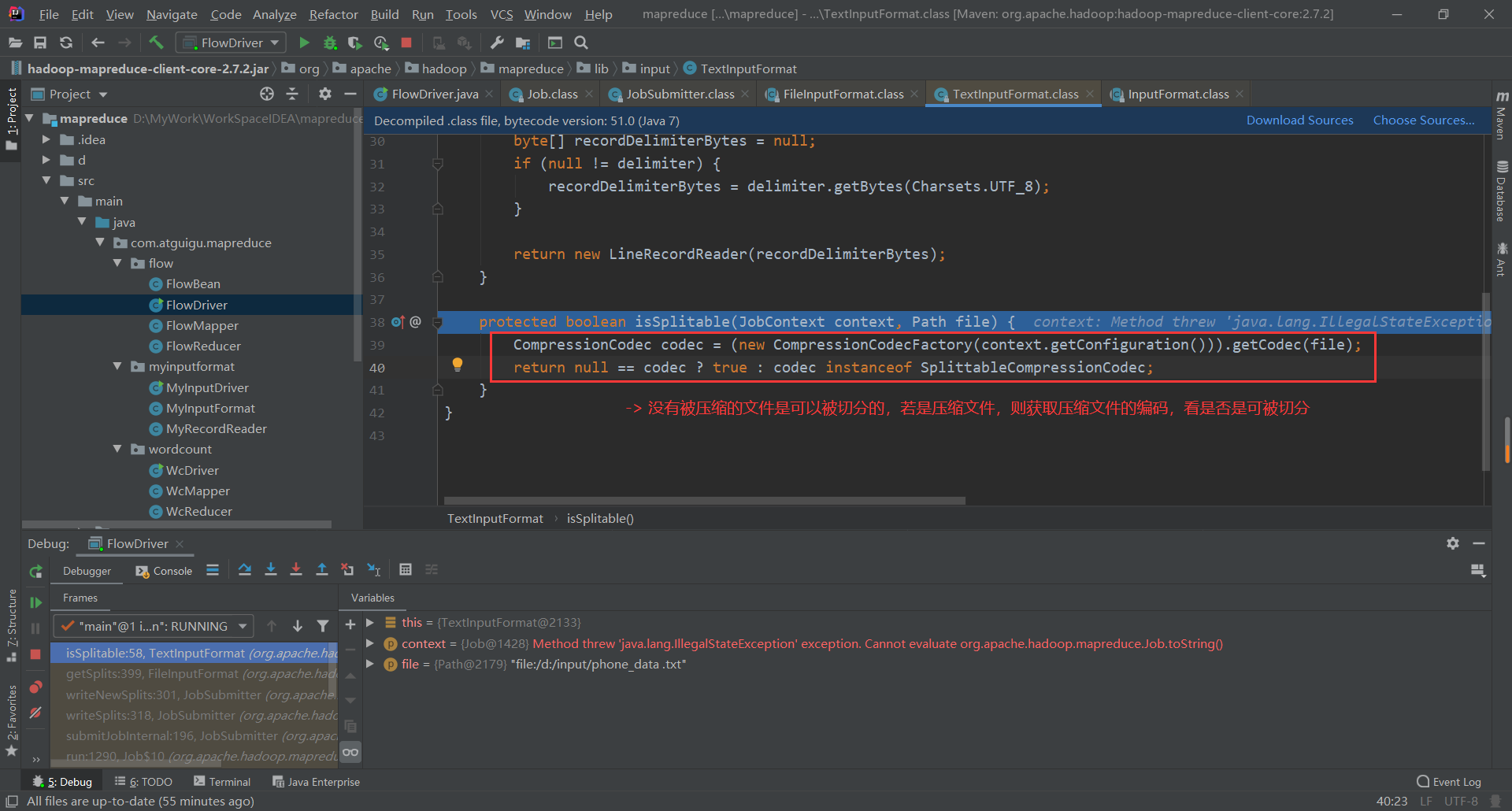Click the Choose Sources... link
Viewport: 1512px width, 811px height.
tap(1424, 120)
